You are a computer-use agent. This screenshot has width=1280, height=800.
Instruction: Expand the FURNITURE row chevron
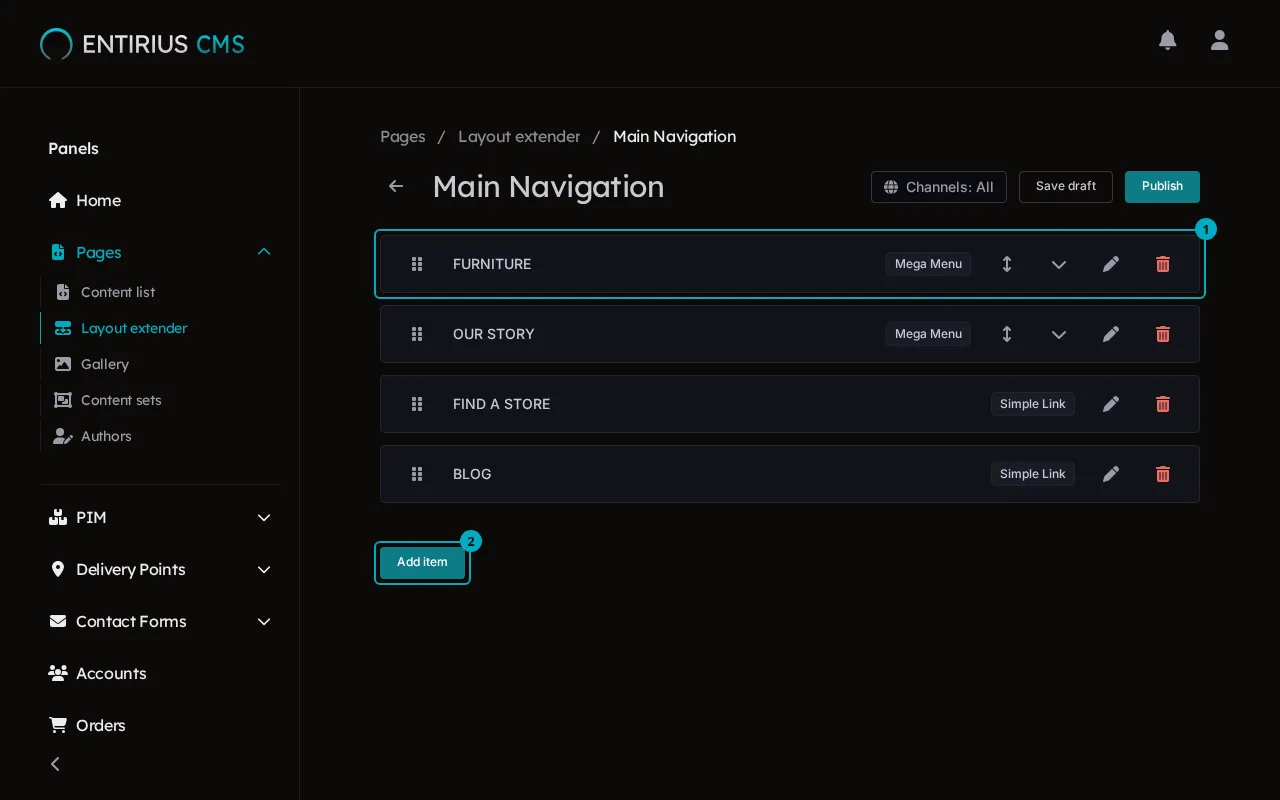(x=1059, y=264)
